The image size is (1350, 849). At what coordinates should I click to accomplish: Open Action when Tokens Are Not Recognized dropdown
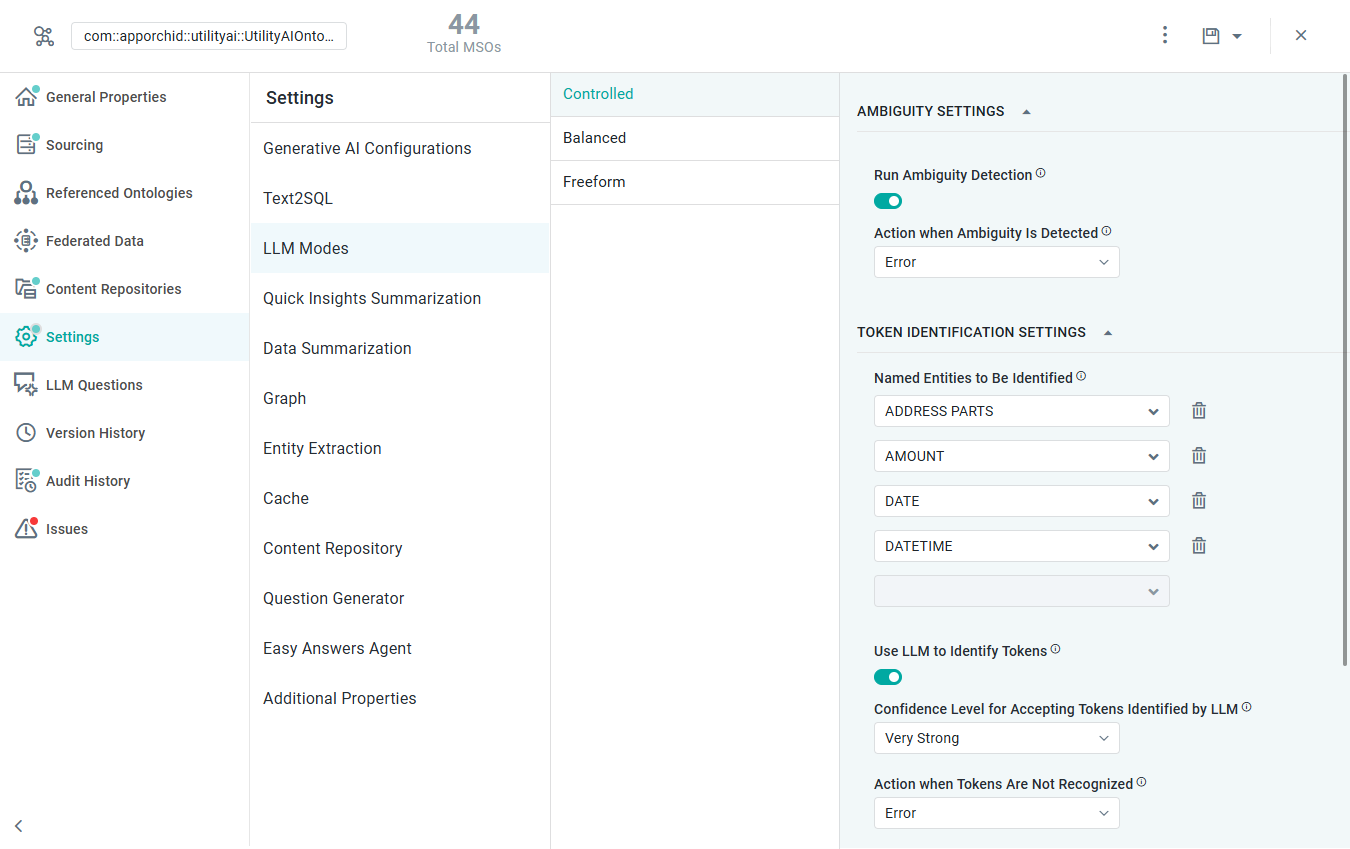pos(996,813)
